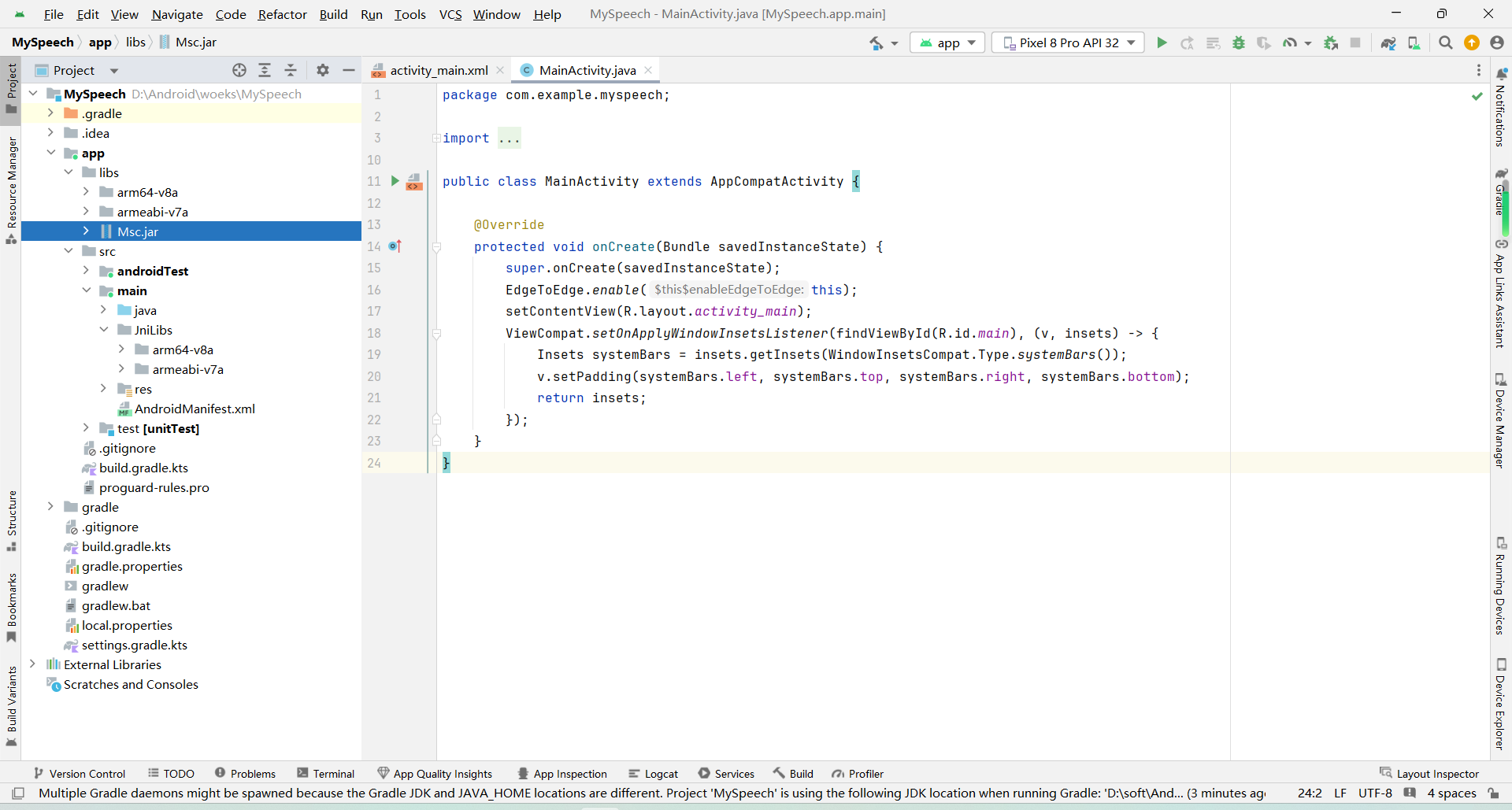
Task: Open the Terminal tool window
Action: pyautogui.click(x=326, y=774)
